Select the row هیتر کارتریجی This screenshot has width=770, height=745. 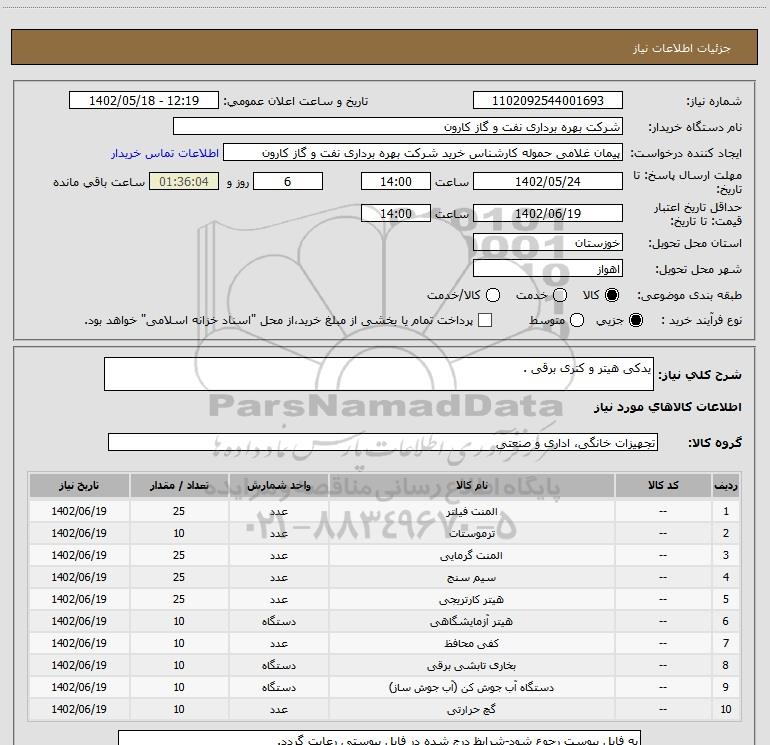(x=384, y=599)
